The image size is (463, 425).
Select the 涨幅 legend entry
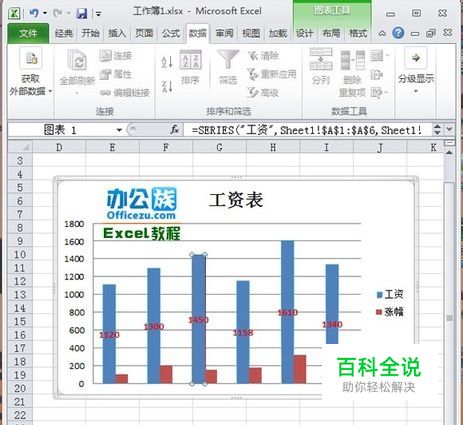390,312
